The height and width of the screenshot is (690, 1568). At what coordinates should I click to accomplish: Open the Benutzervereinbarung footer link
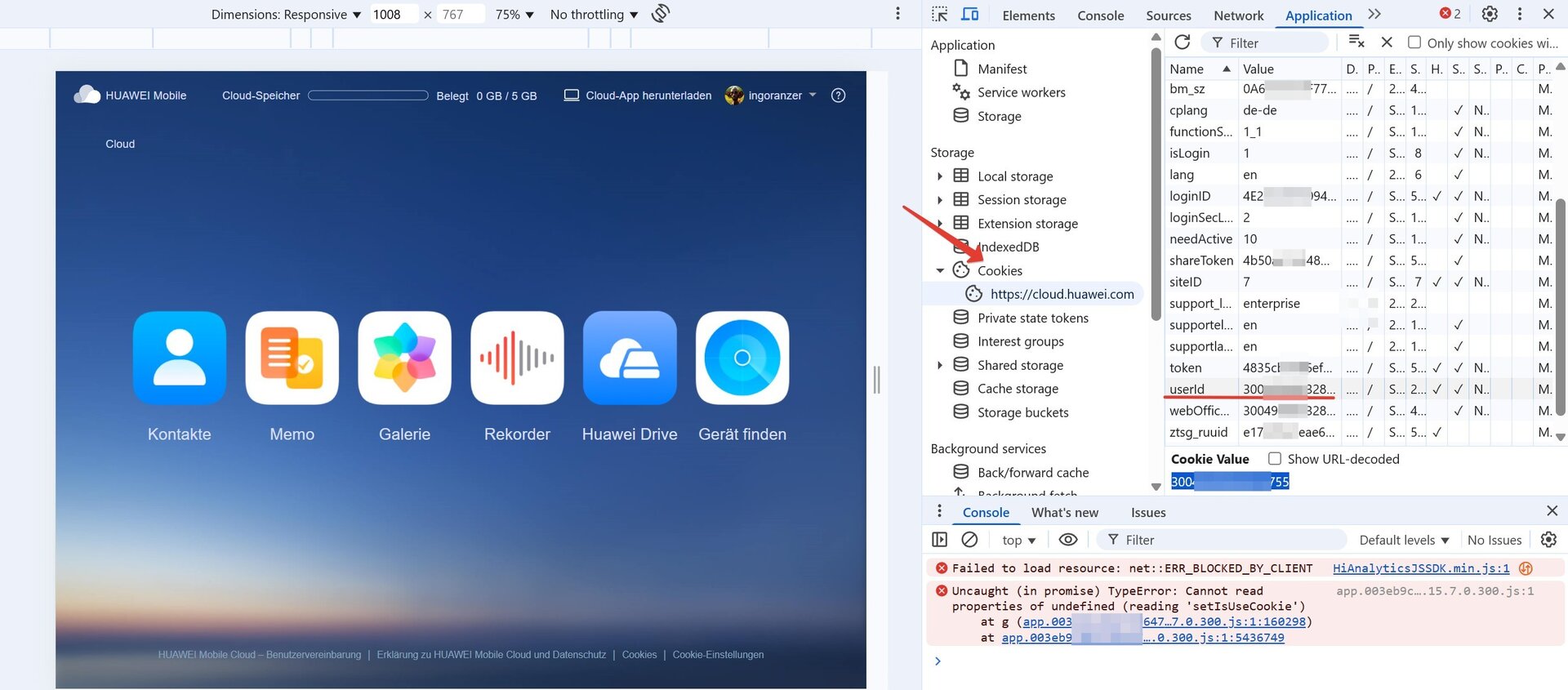[260, 655]
